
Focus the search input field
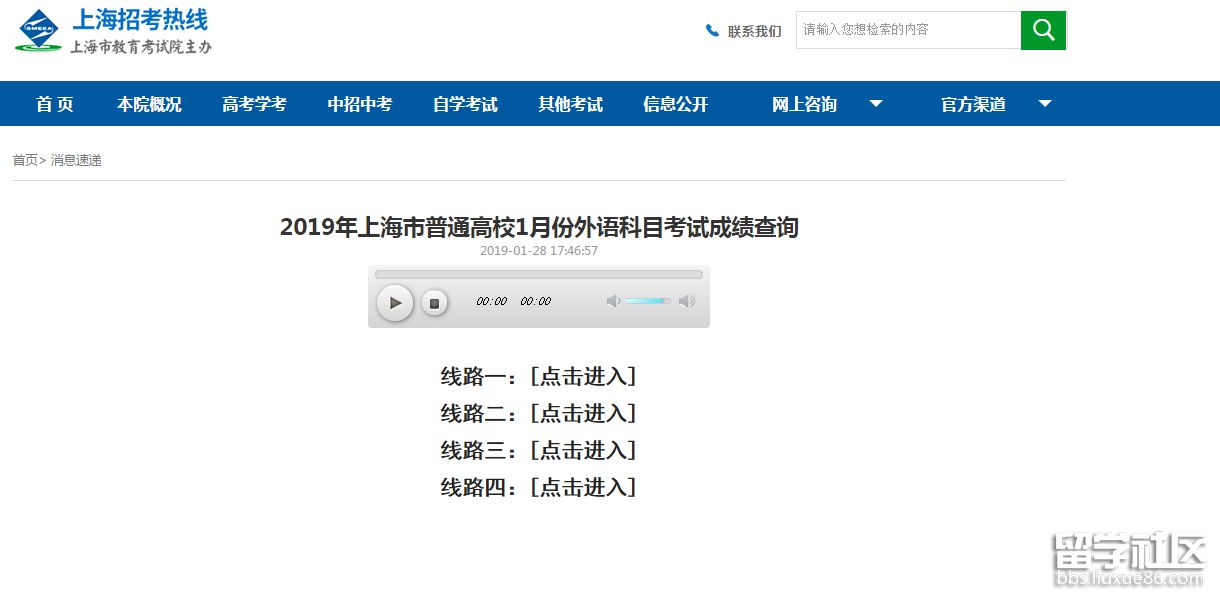tap(907, 30)
